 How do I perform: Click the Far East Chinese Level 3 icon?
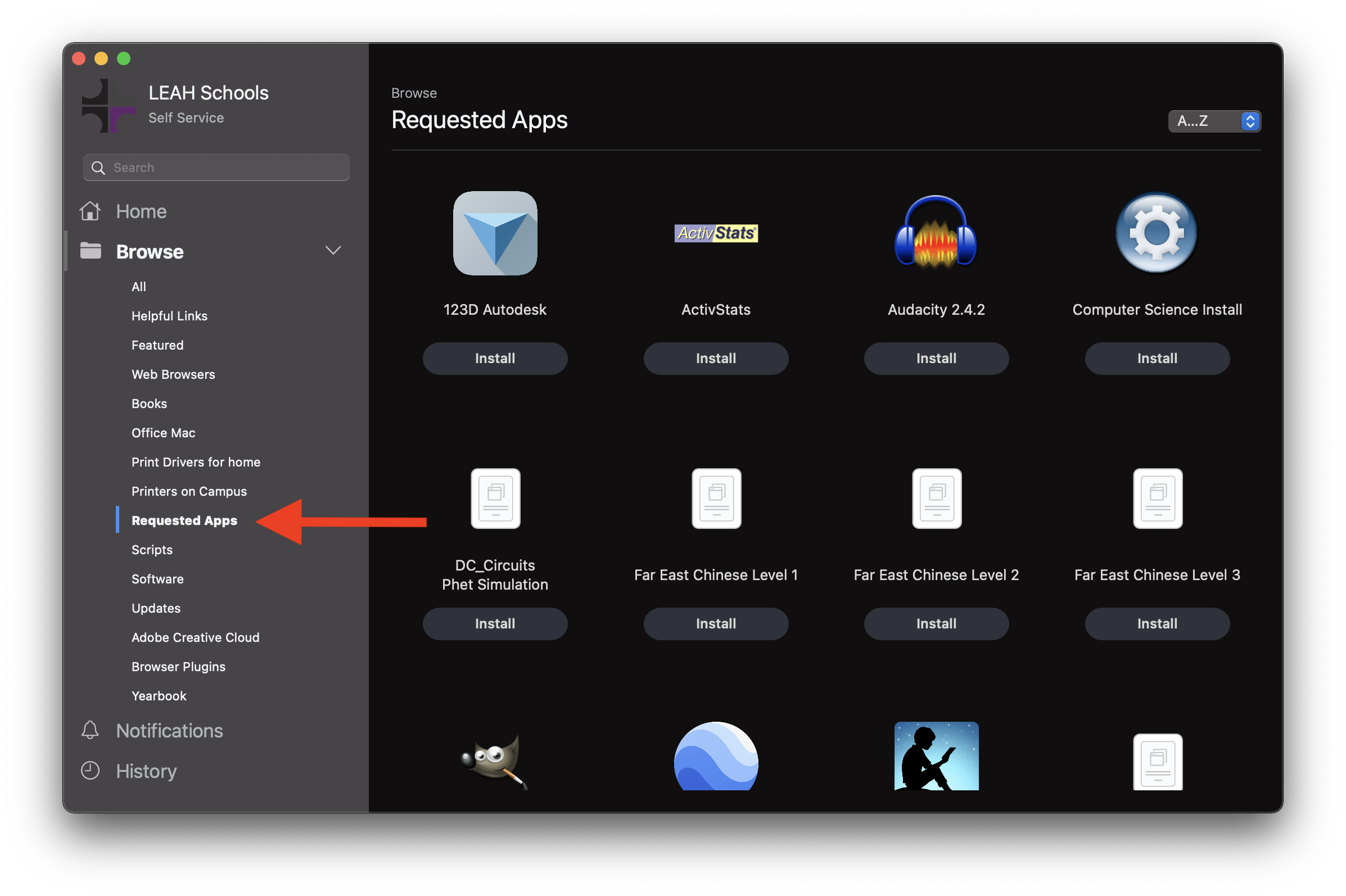coord(1158,498)
